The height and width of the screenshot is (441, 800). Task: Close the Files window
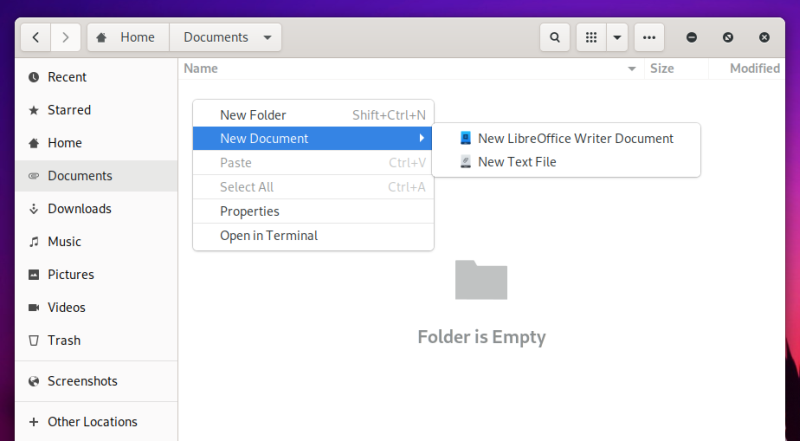[x=764, y=37]
